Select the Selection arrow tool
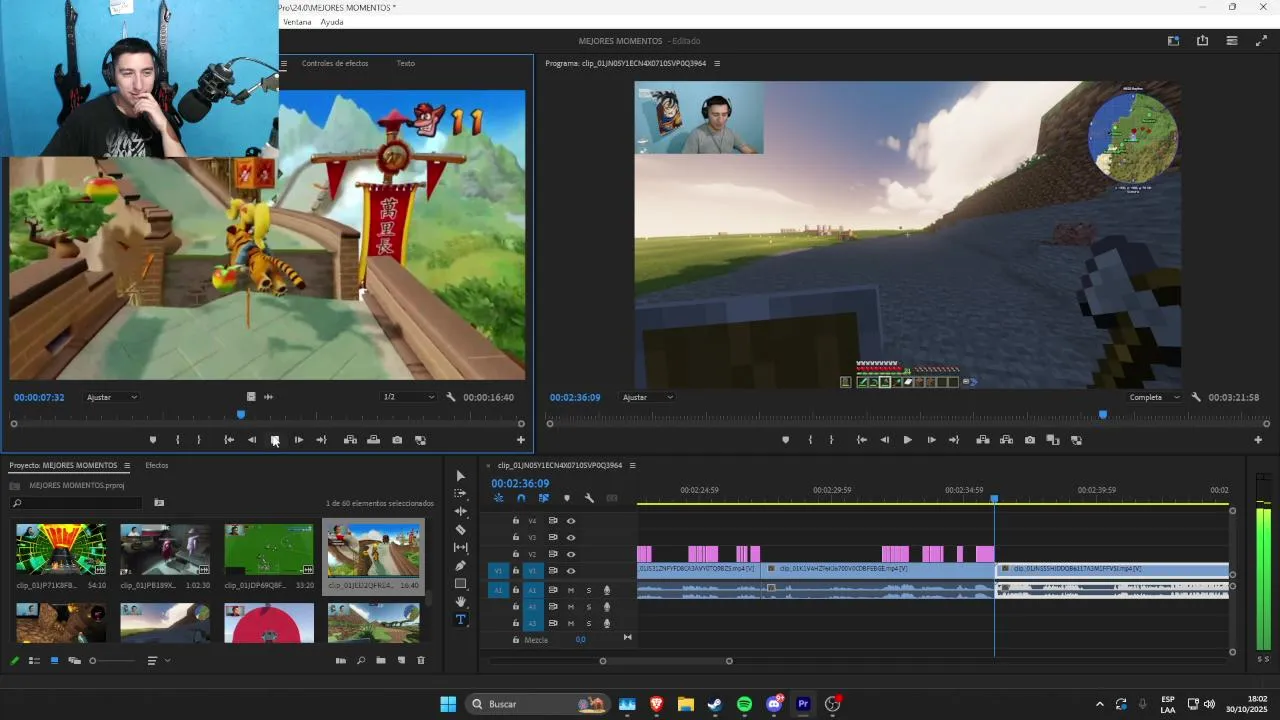Viewport: 1280px width, 720px height. 460,476
